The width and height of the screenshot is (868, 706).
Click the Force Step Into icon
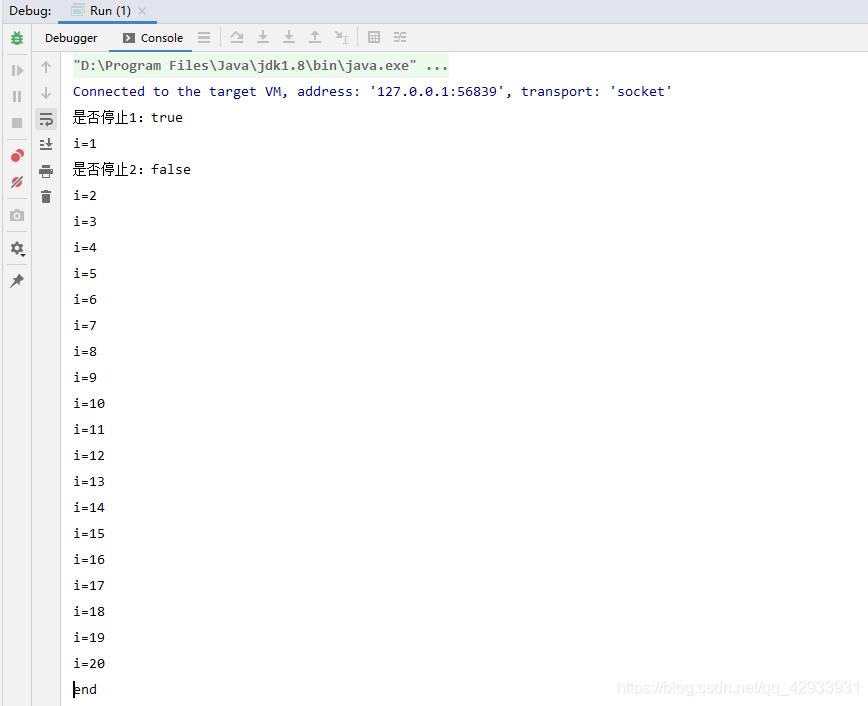289,37
